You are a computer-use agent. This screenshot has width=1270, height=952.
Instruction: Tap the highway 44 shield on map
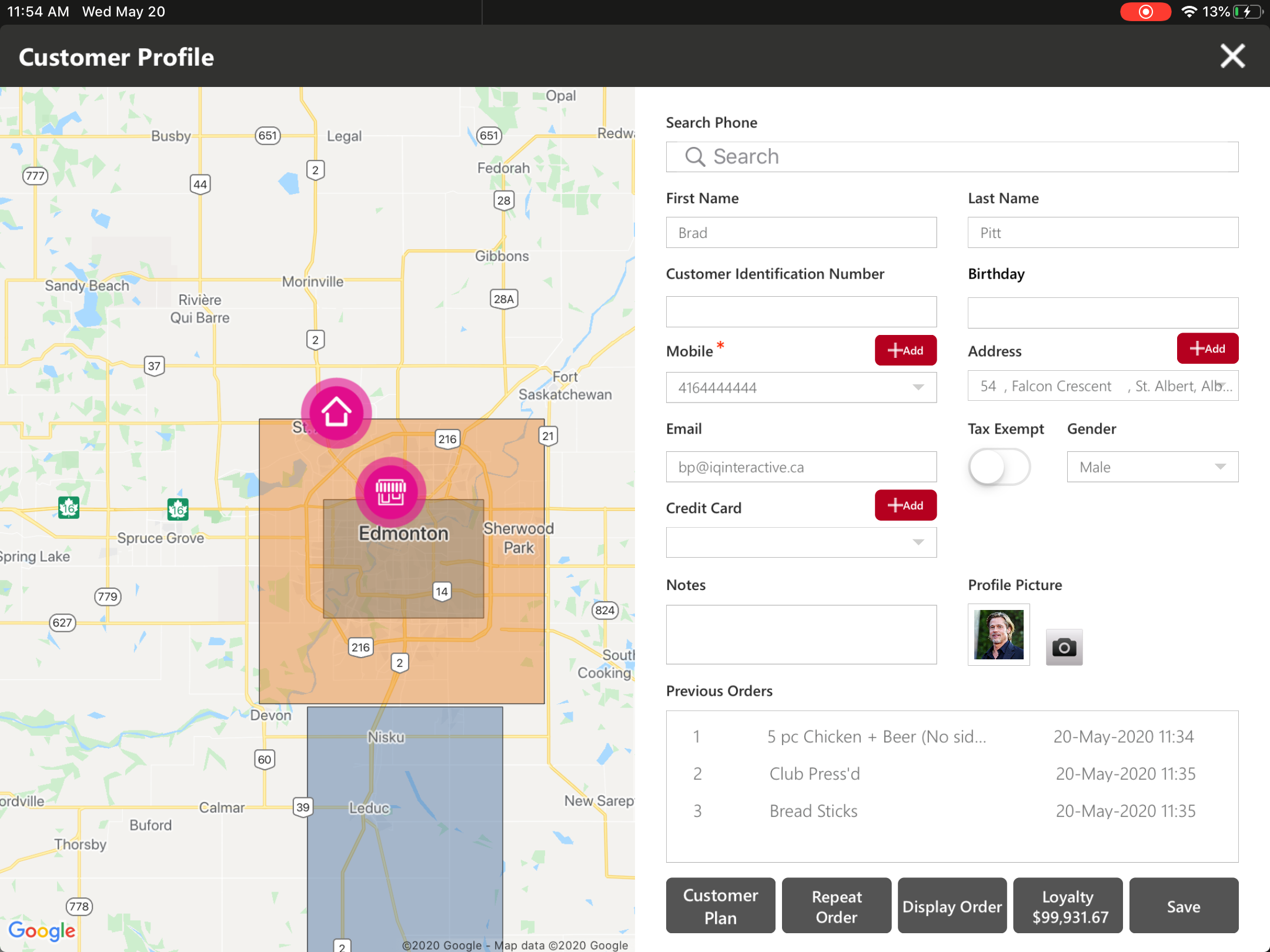pos(200,184)
